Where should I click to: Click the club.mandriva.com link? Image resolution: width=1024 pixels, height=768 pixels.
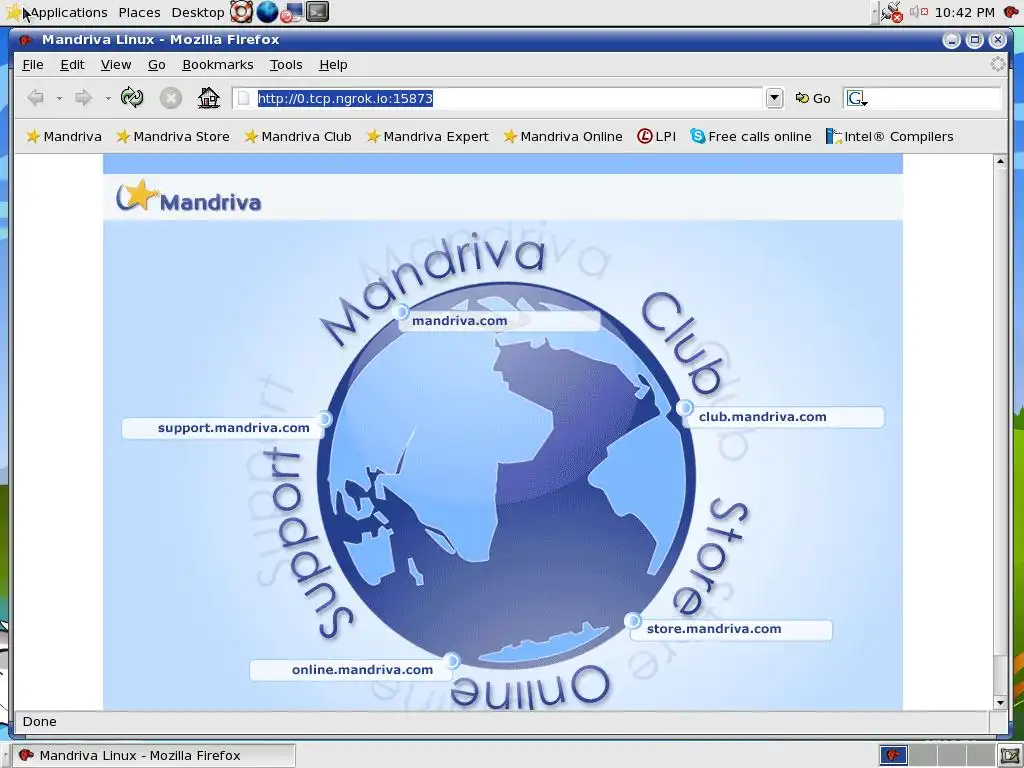[762, 417]
